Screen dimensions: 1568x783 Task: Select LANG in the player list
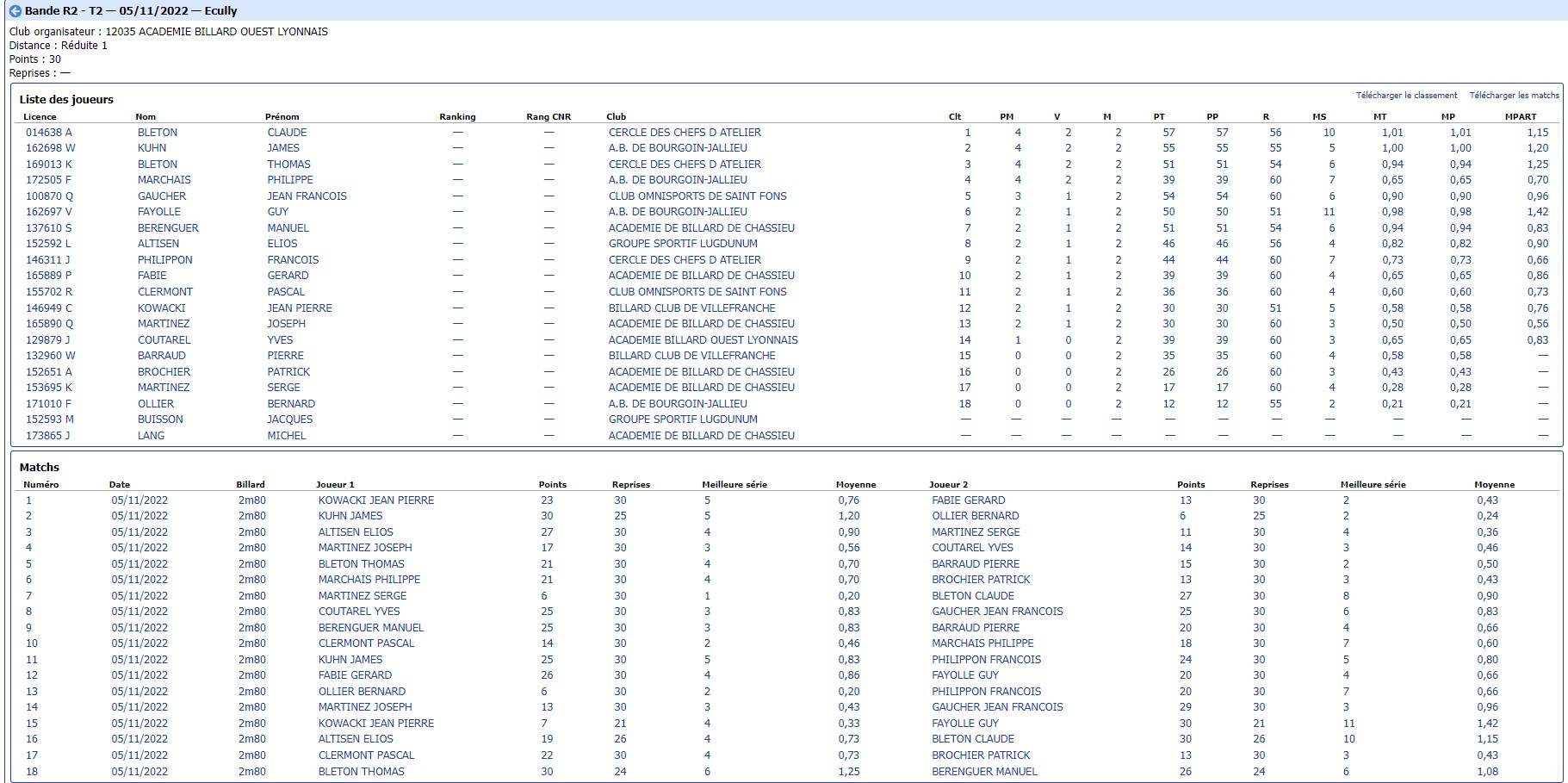pyautogui.click(x=151, y=436)
